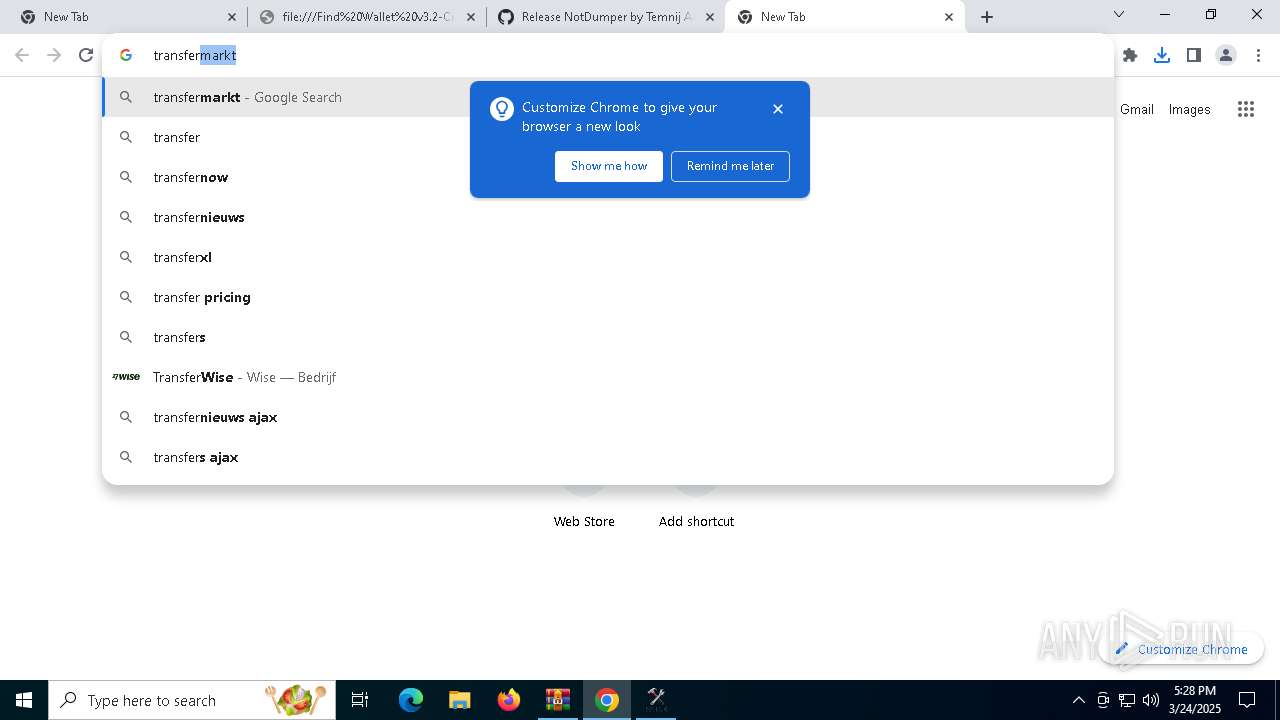Click the browser forward arrow
Image resolution: width=1280 pixels, height=720 pixels.
[54, 56]
